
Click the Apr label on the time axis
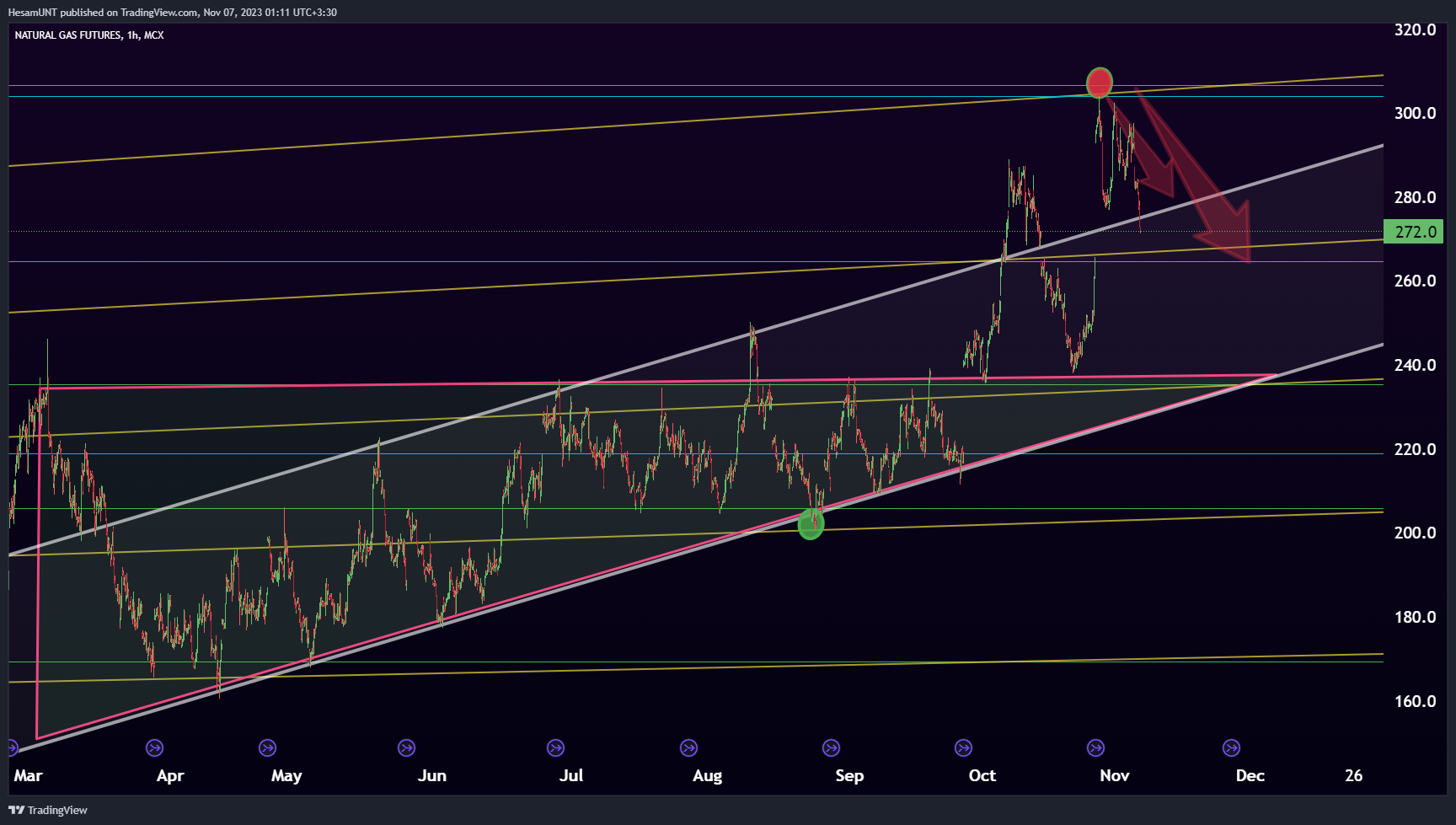(x=170, y=775)
